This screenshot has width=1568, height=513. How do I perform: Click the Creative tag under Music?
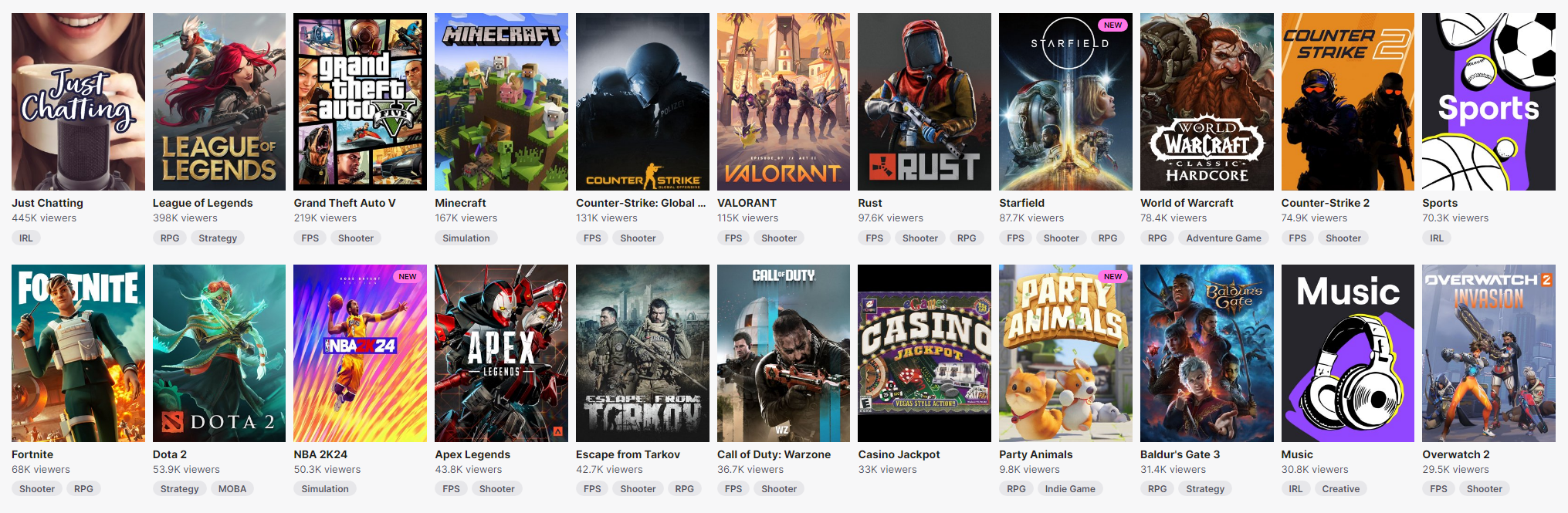tap(1341, 489)
